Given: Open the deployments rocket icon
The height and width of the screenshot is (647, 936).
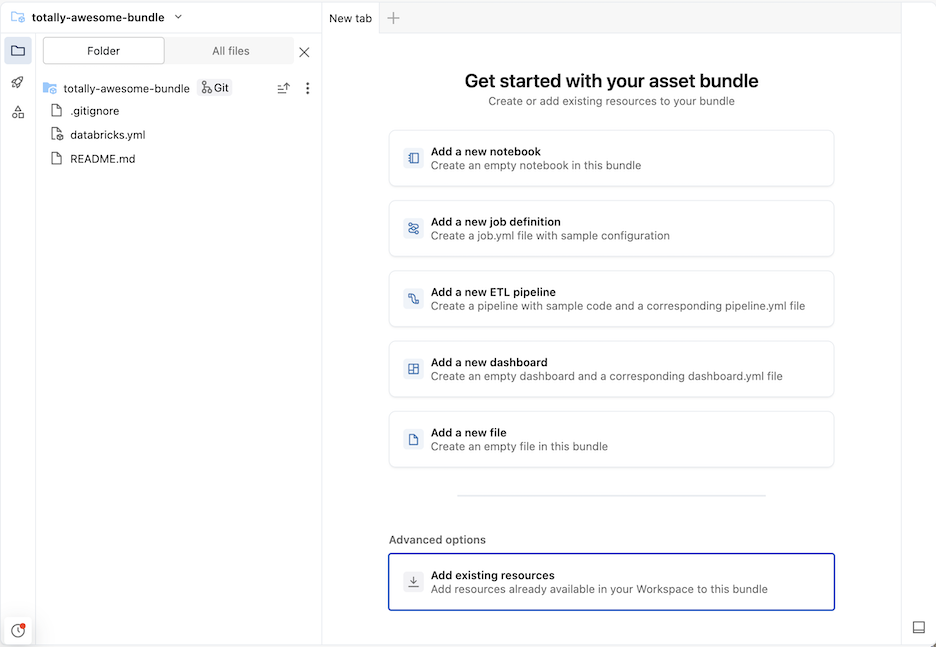Looking at the screenshot, I should pos(18,82).
